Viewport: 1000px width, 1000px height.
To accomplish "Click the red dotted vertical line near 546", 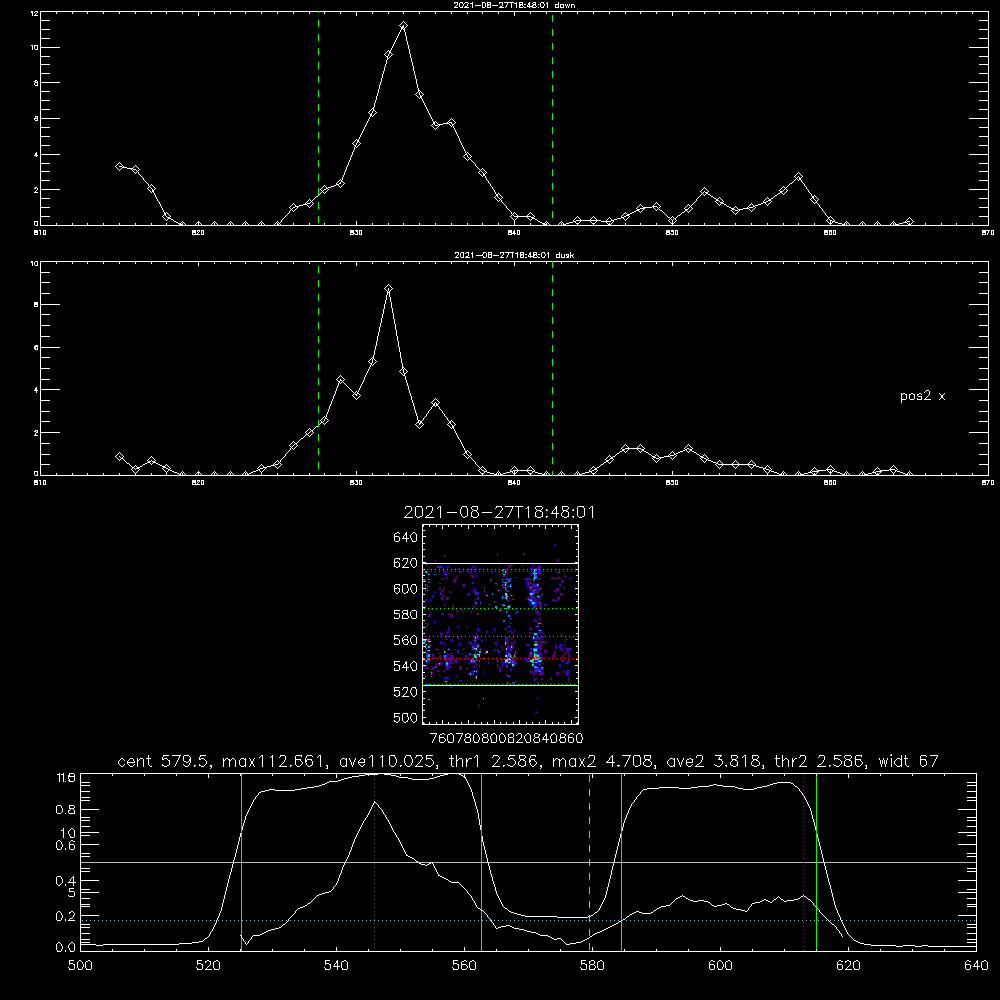I will [x=374, y=862].
